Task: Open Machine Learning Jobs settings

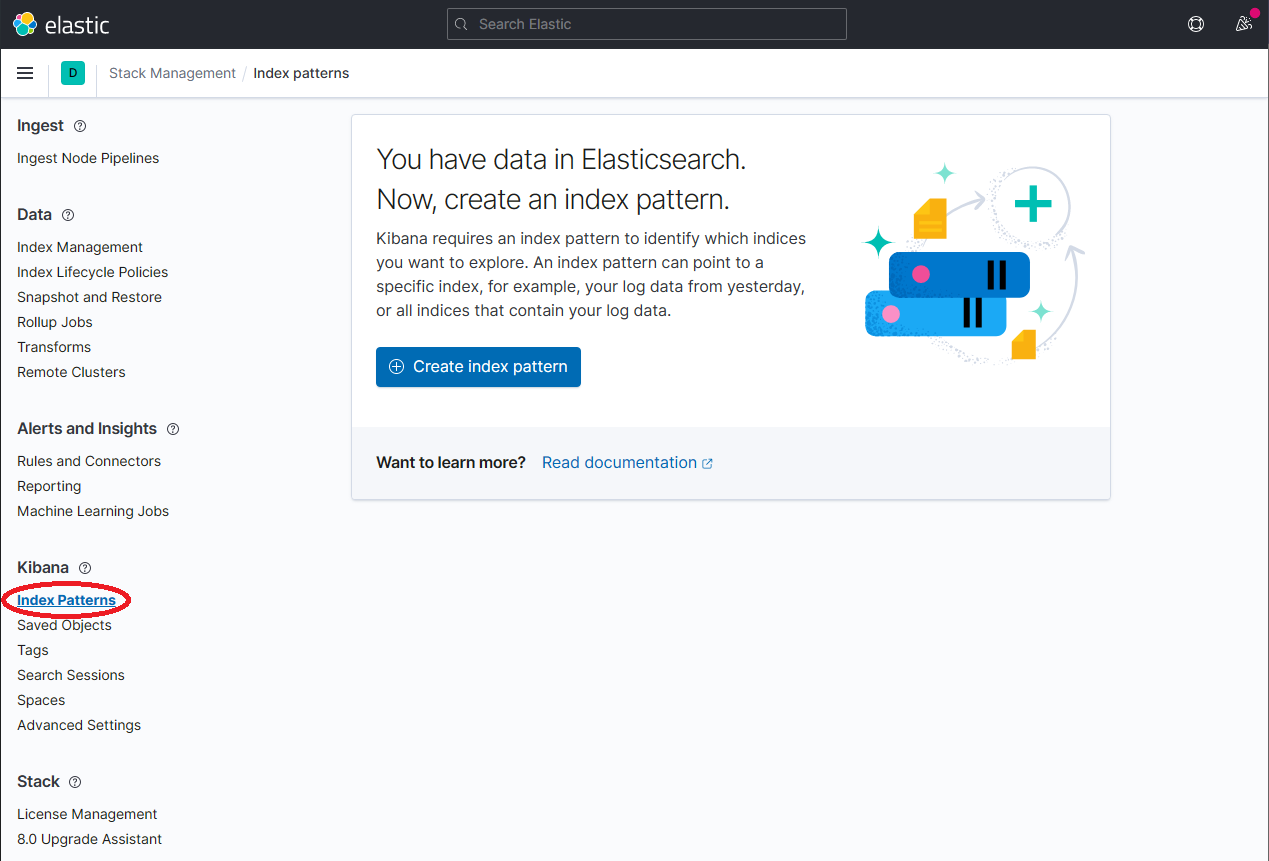Action: coord(92,511)
